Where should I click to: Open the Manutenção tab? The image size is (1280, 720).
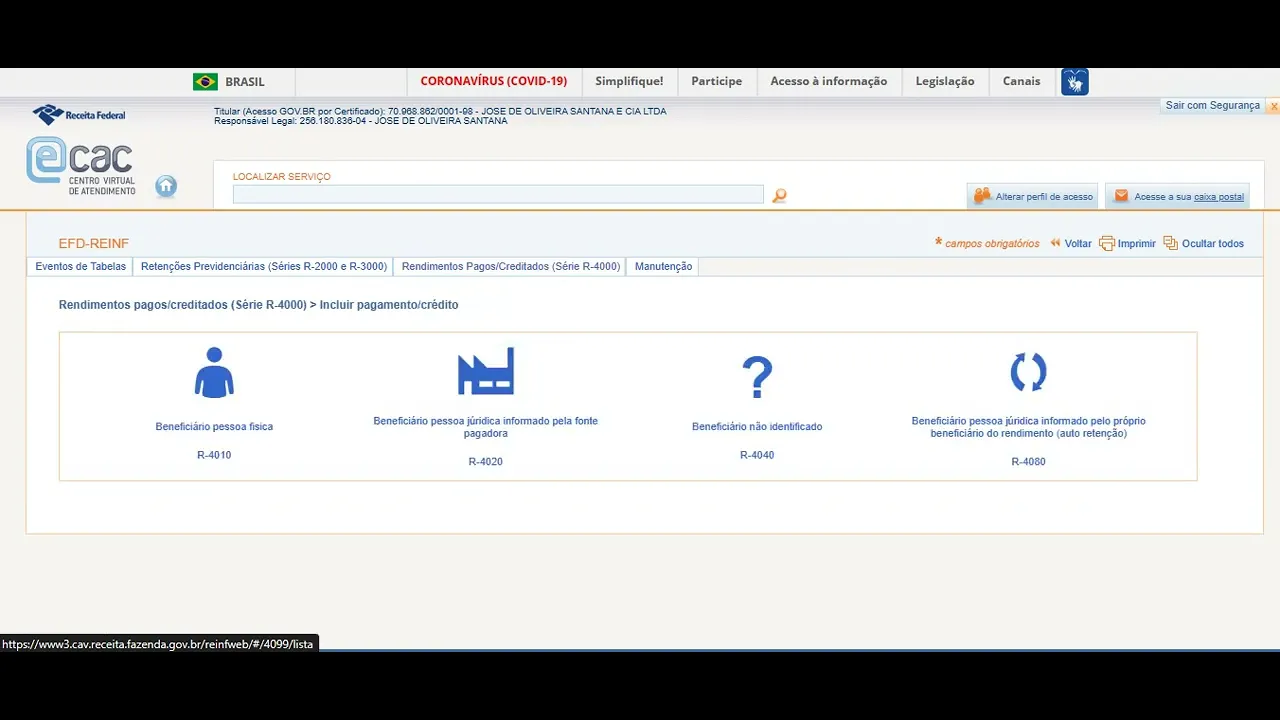coord(663,267)
